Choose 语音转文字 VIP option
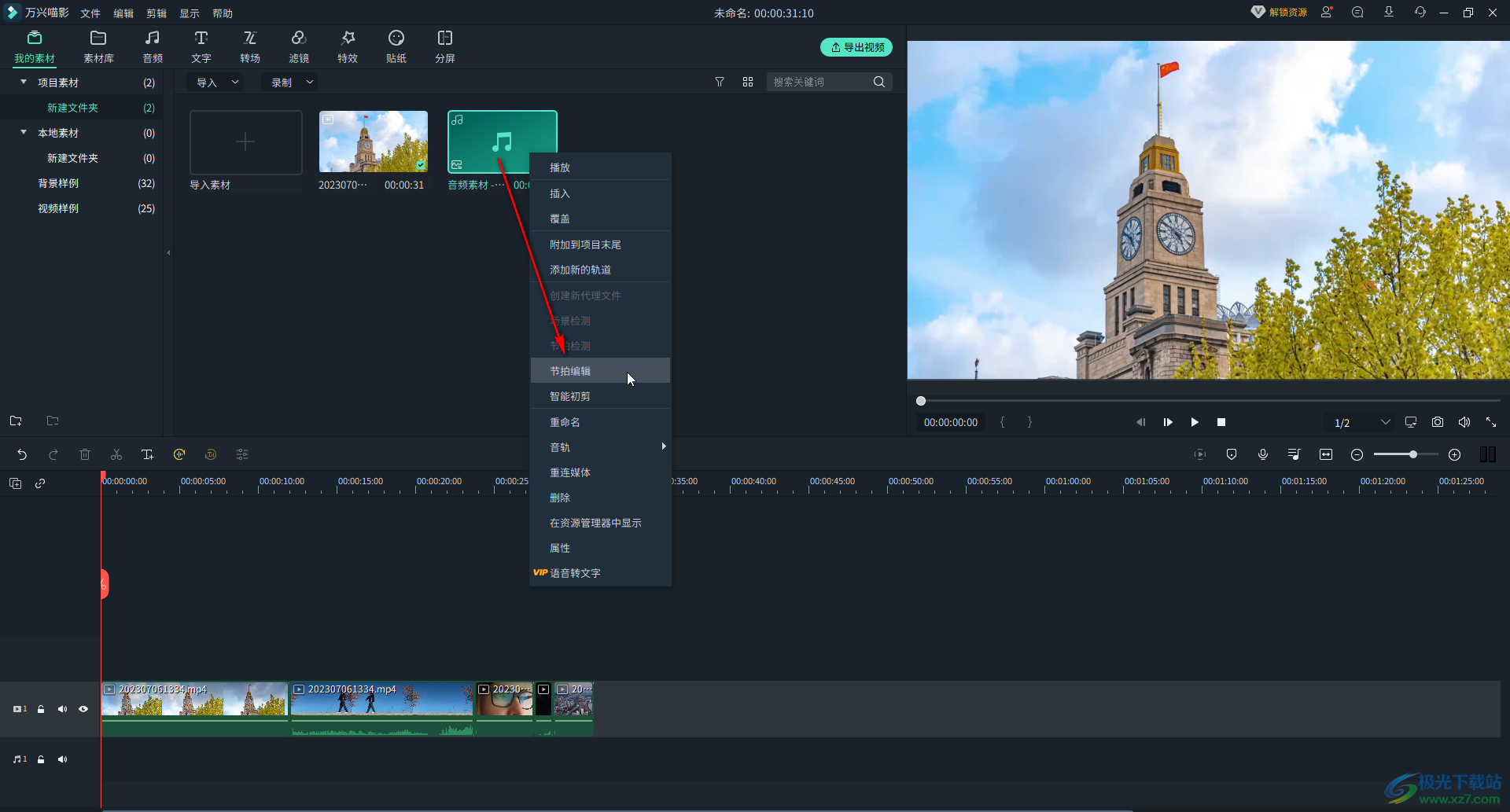This screenshot has height=812, width=1510. (x=600, y=573)
